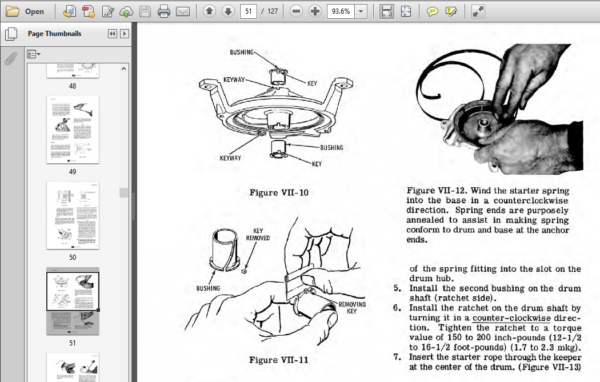Open the thumbnail options menu dropdown
Screen dimensions: 600x382
click(x=34, y=54)
